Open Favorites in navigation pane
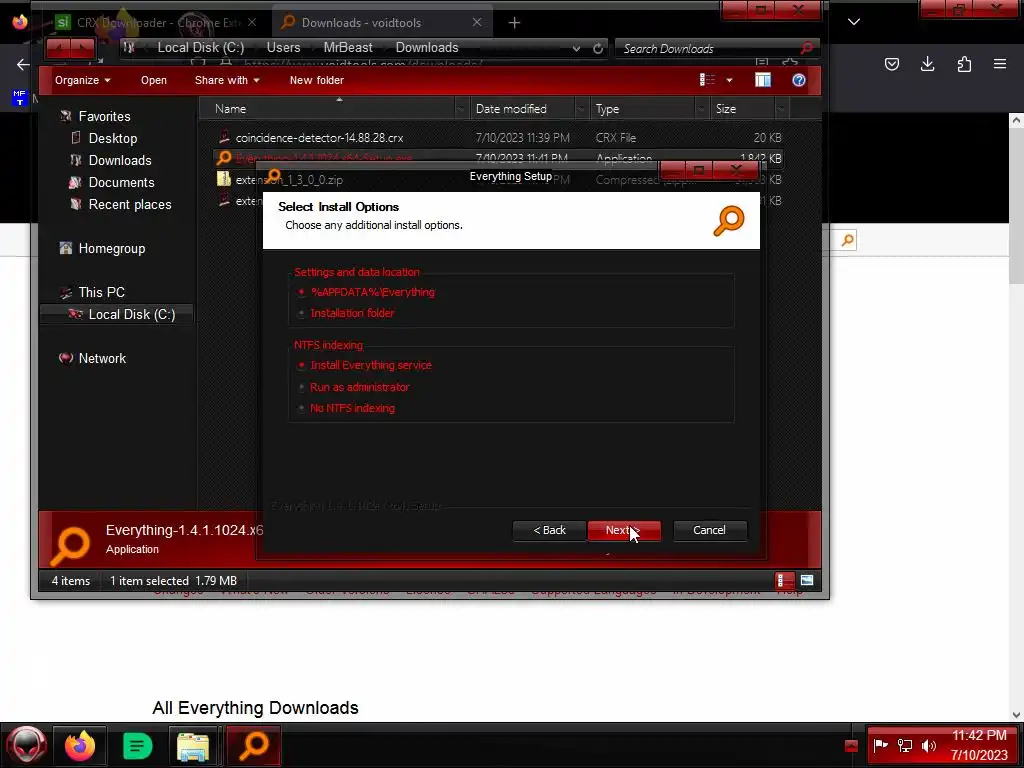Viewport: 1024px width, 768px height. [104, 116]
